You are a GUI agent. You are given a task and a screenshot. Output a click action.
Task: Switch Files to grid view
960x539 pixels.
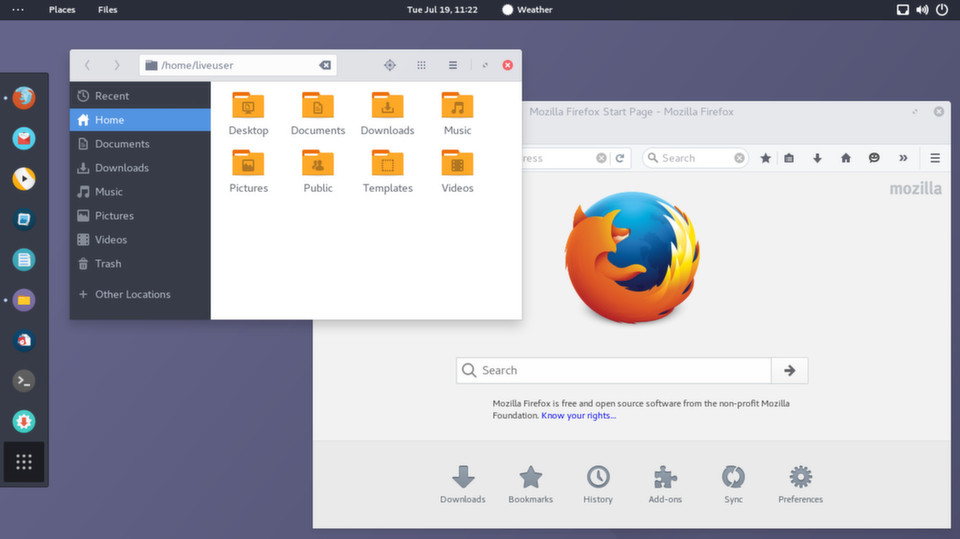[x=421, y=65]
